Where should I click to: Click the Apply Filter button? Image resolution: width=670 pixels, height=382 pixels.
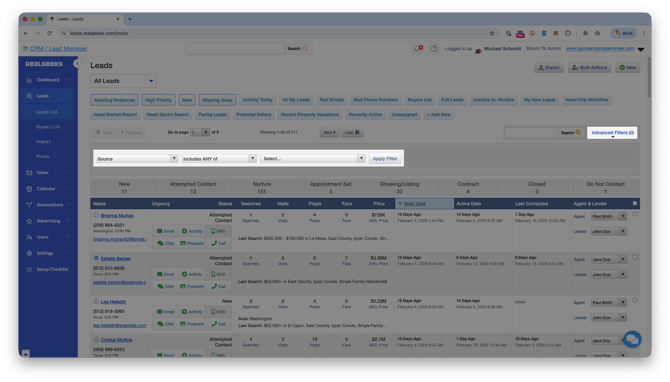click(385, 159)
